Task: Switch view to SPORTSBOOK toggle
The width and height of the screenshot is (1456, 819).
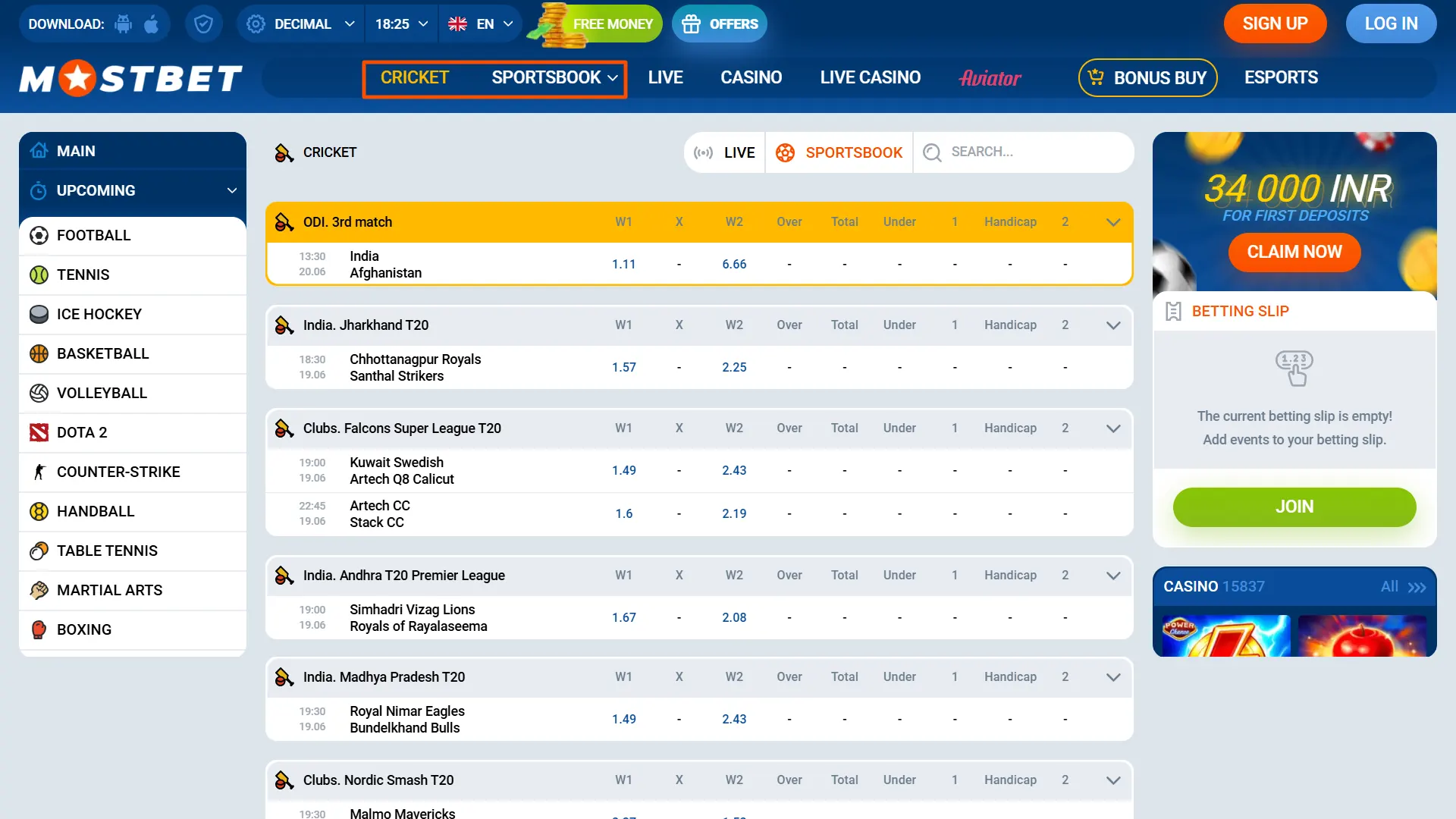Action: pyautogui.click(x=839, y=152)
